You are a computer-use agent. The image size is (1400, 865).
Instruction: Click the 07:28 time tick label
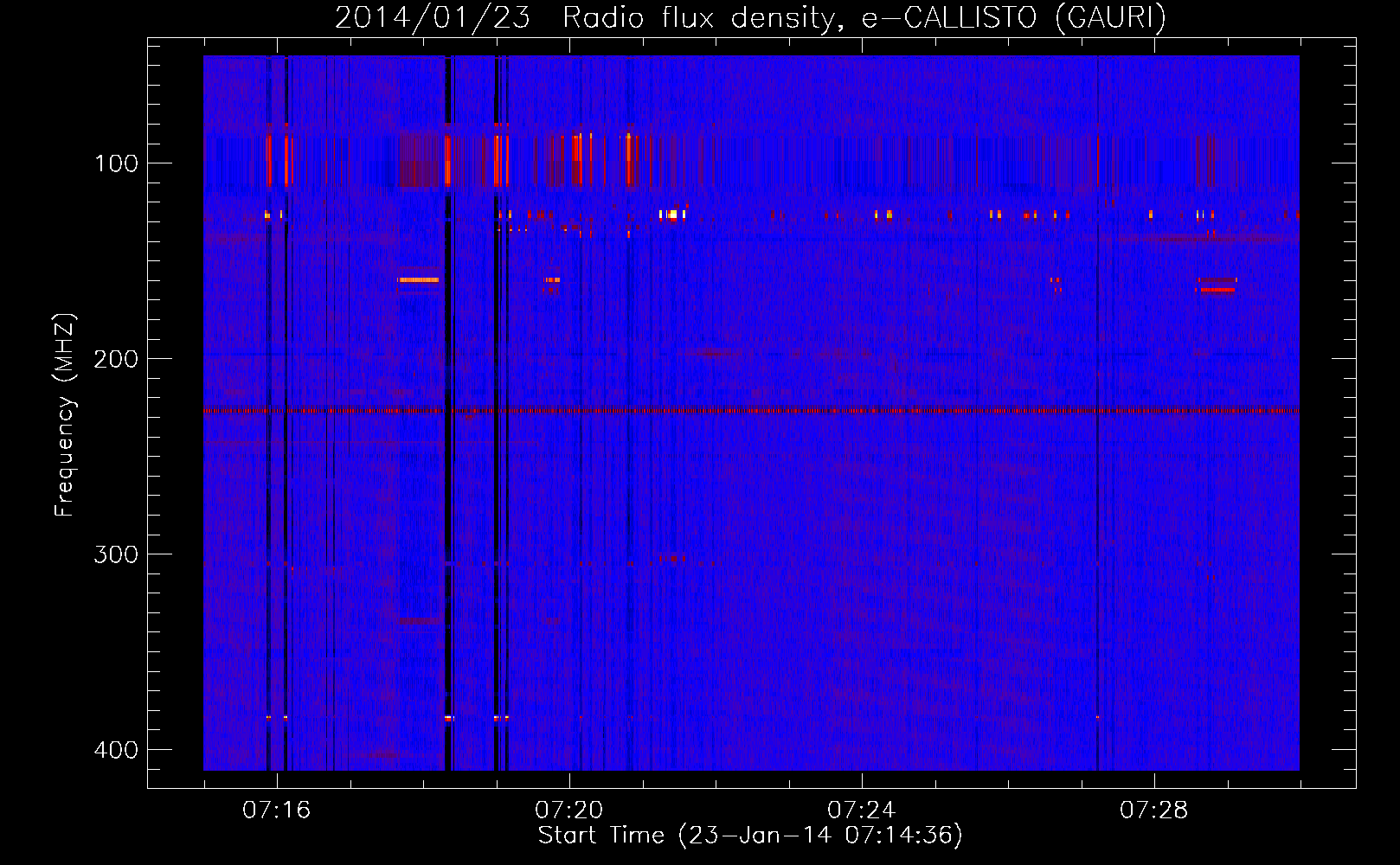click(x=1153, y=811)
